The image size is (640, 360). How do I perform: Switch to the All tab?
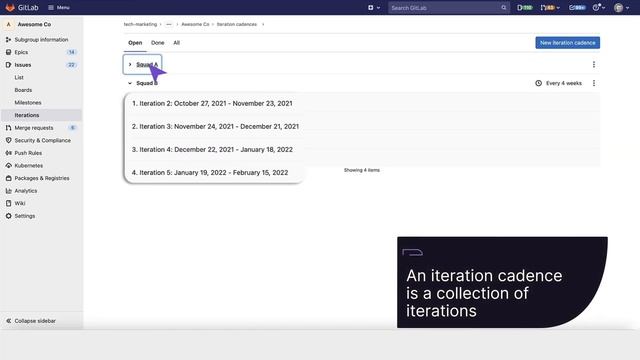coord(176,43)
